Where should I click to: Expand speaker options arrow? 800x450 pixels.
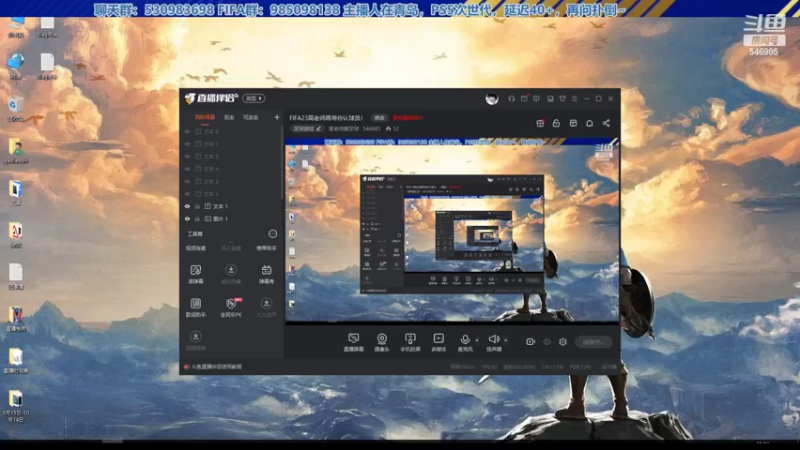(506, 340)
